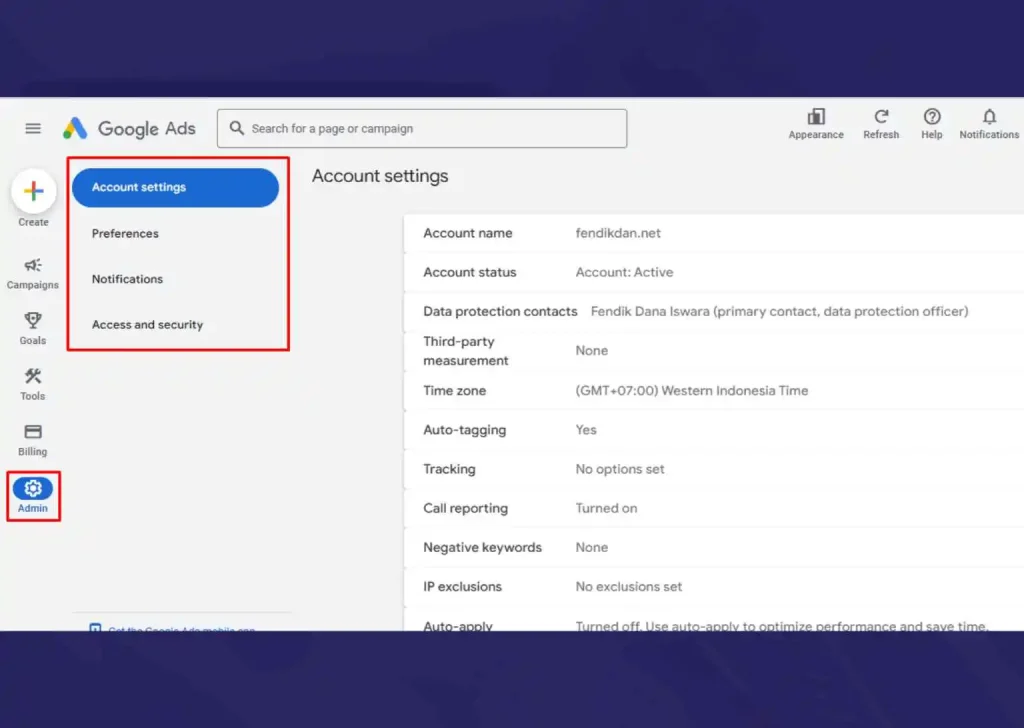Open Tools in the sidebar
1024x728 pixels.
coord(33,384)
